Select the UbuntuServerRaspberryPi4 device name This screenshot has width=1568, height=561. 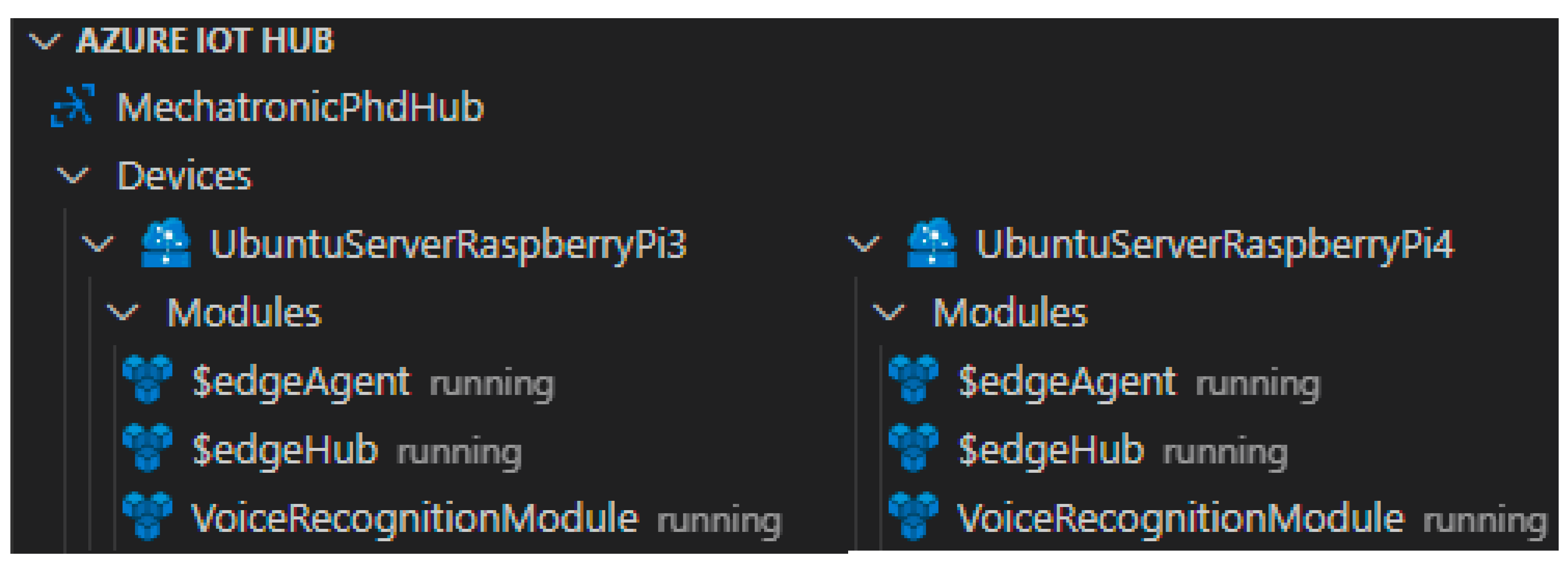pyautogui.click(x=1214, y=244)
